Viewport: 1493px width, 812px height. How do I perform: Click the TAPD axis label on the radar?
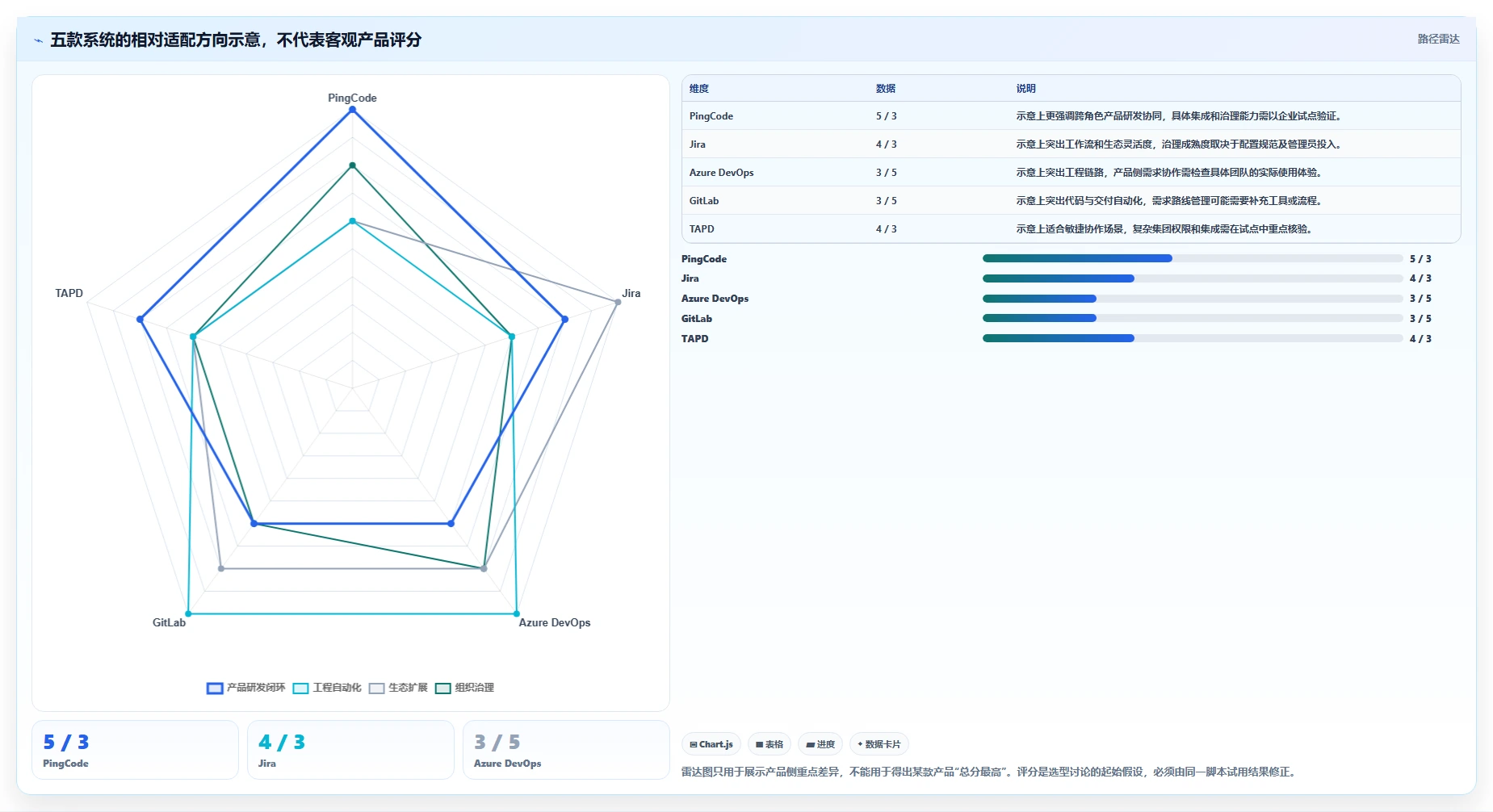69,293
